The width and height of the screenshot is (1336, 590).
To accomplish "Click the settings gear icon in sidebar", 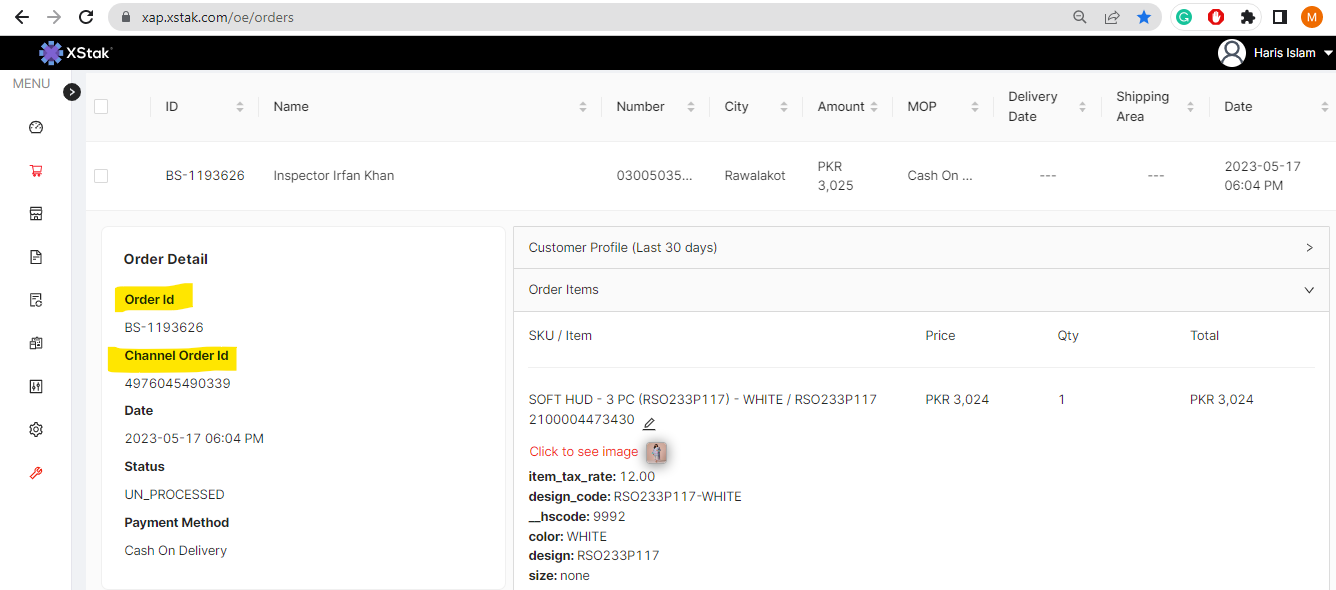I will tap(36, 430).
